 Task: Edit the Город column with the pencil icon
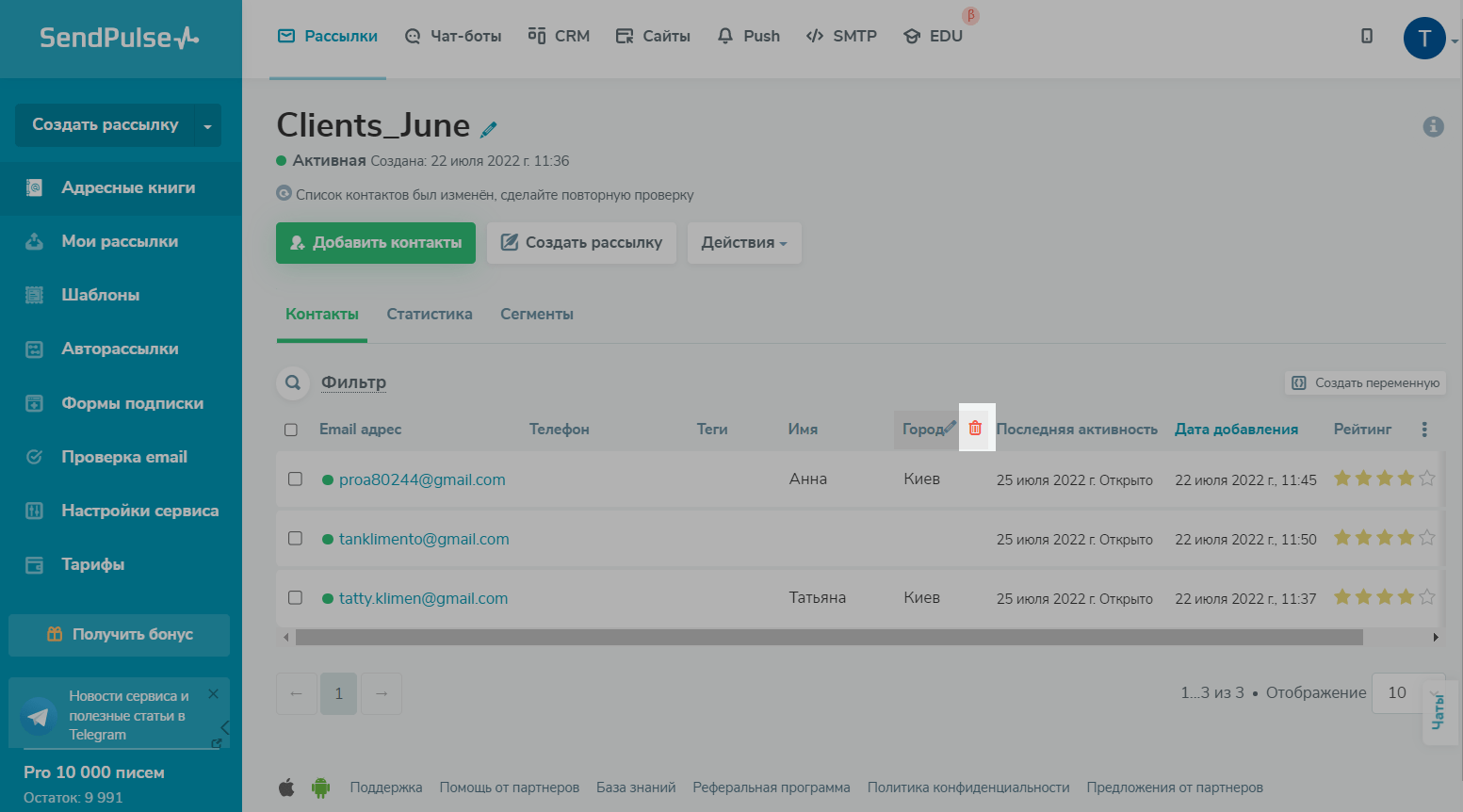tap(949, 428)
